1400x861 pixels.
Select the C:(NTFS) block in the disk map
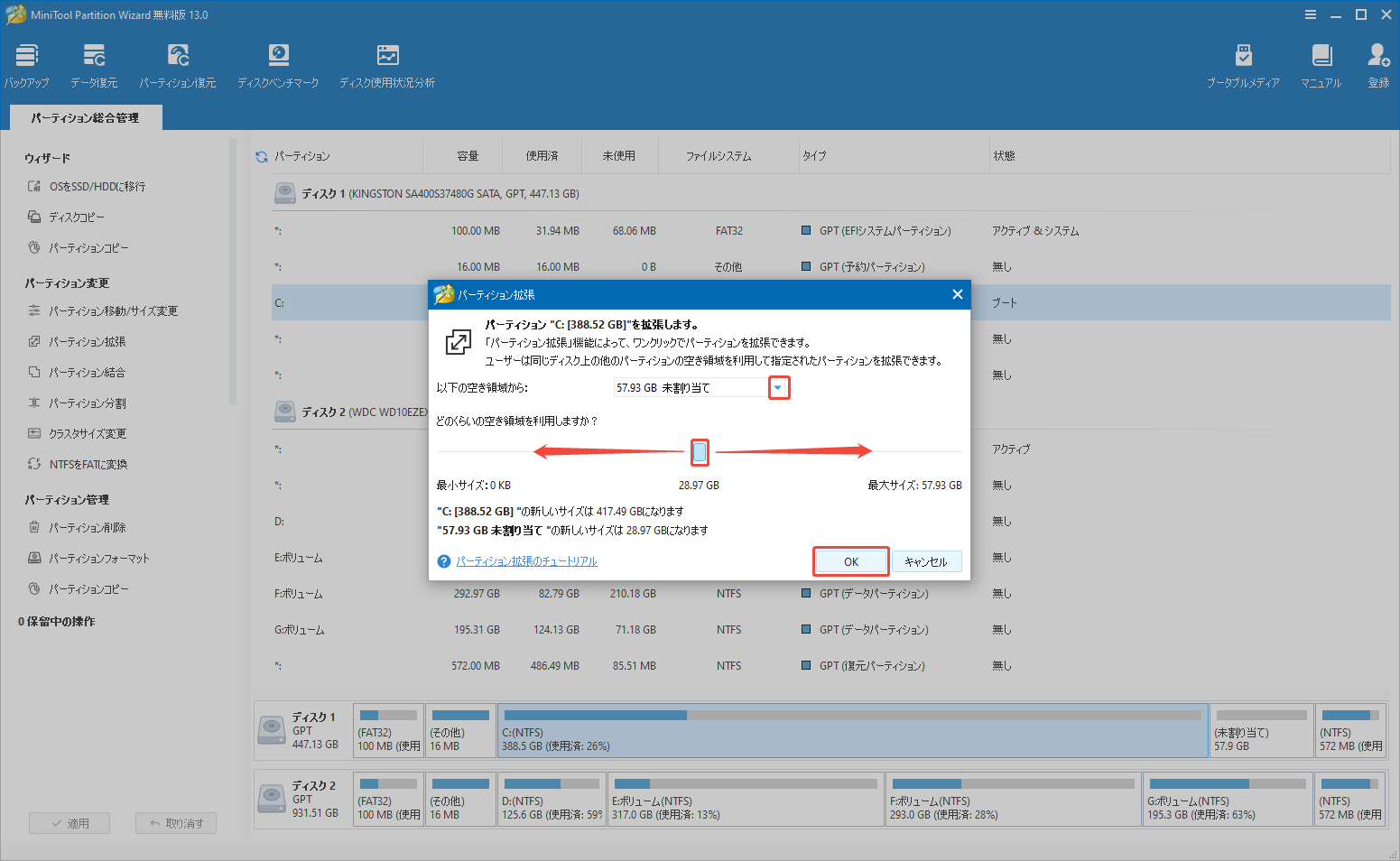pyautogui.click(x=851, y=731)
